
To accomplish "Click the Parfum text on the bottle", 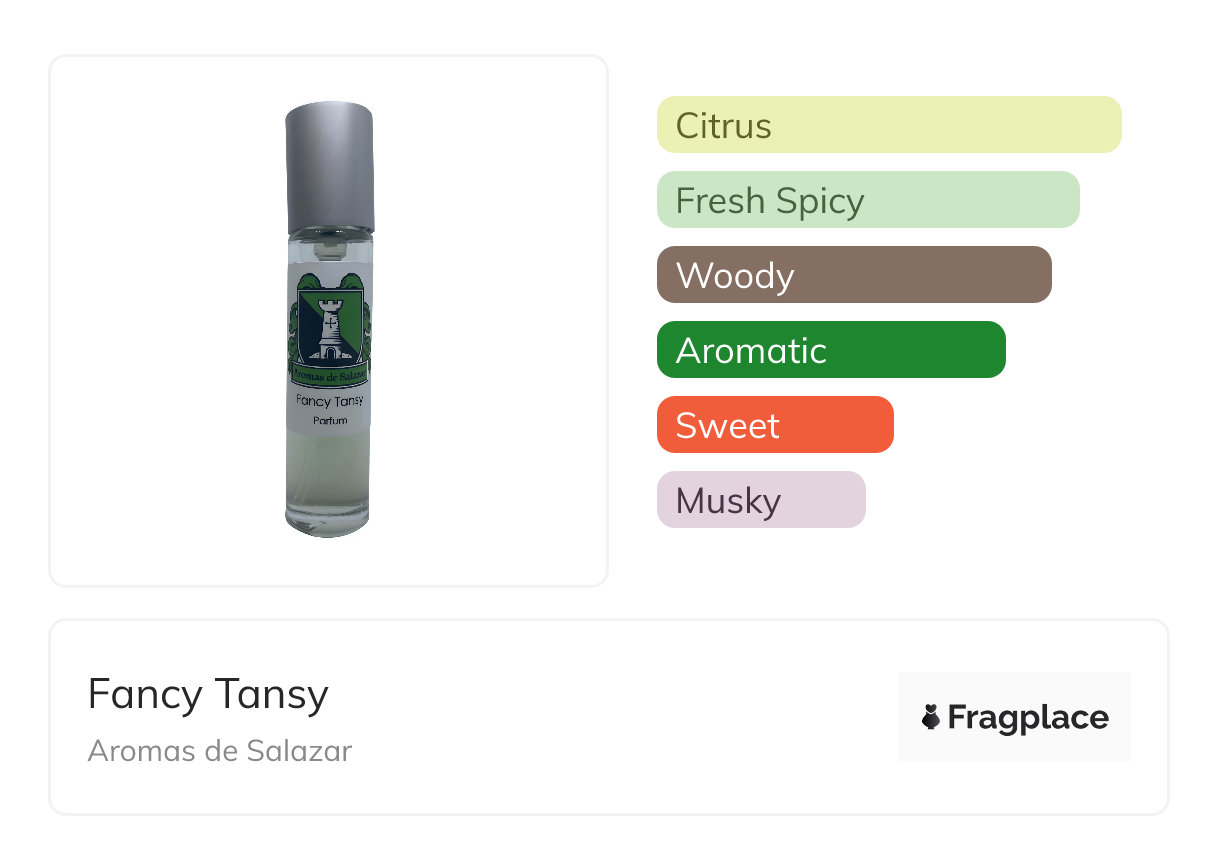I will 329,421.
